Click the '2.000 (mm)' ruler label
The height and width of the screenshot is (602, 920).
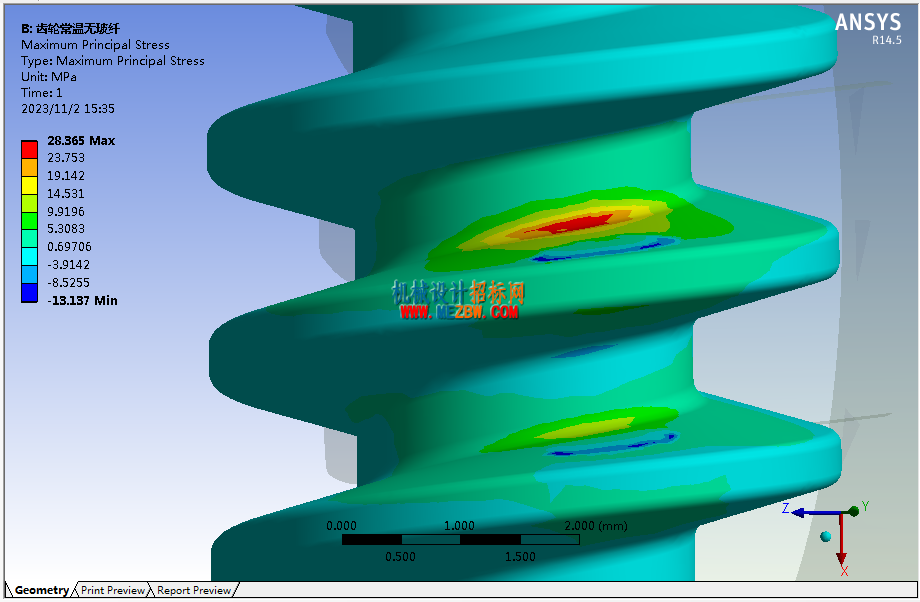[x=596, y=526]
